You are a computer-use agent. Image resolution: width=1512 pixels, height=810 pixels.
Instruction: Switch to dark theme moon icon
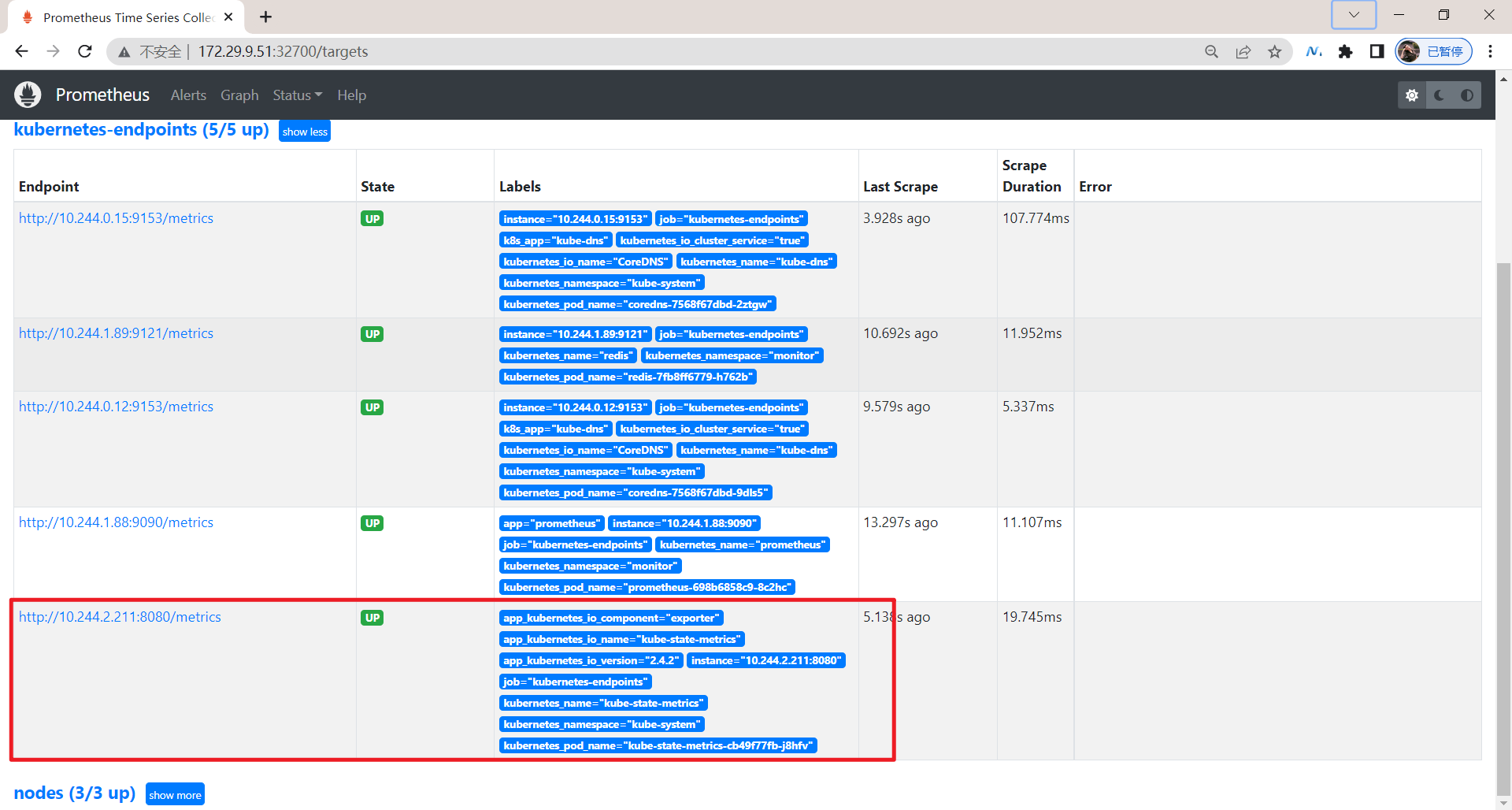pos(1439,95)
